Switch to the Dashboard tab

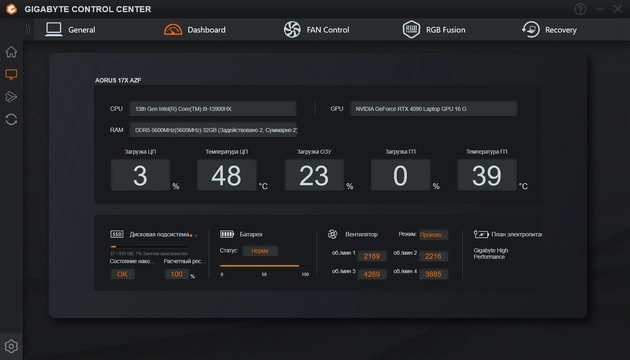click(195, 30)
